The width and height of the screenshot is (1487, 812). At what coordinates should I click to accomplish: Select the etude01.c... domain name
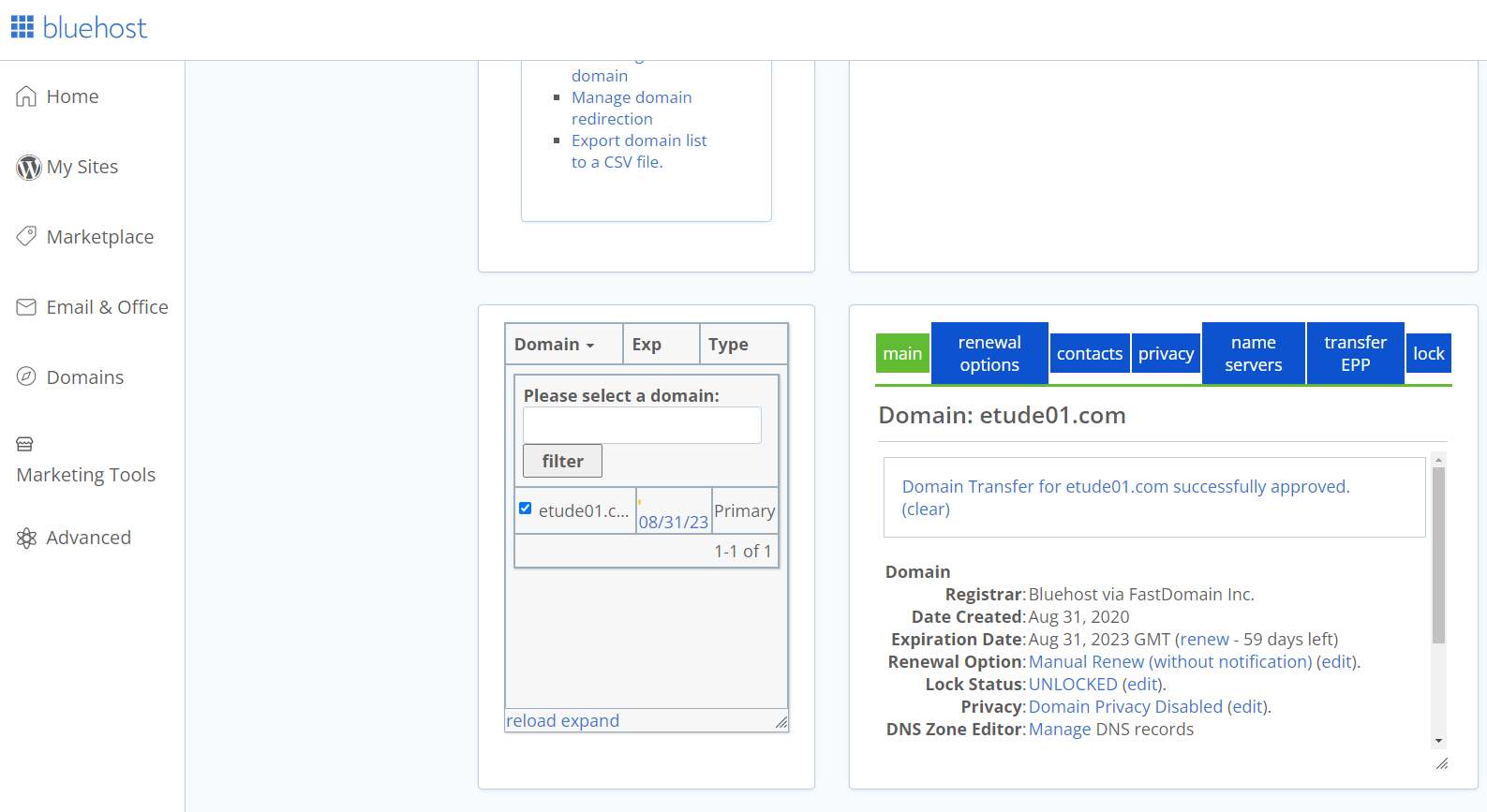pyautogui.click(x=583, y=510)
